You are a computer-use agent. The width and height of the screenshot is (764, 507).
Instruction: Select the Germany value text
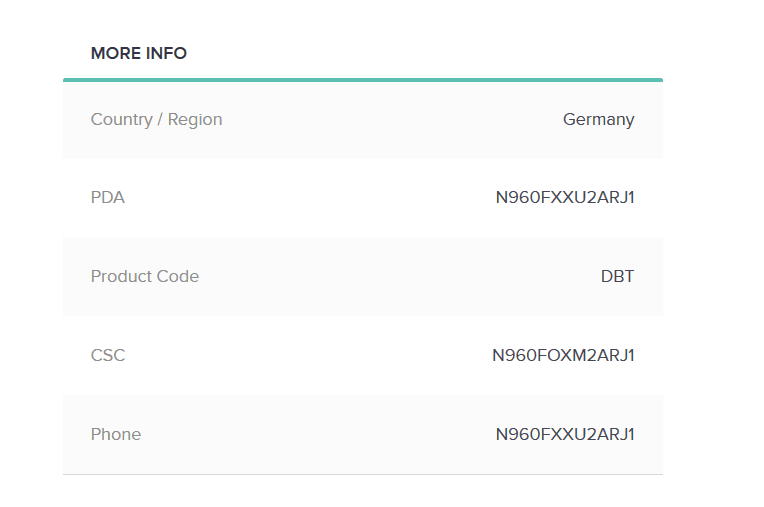coord(599,120)
